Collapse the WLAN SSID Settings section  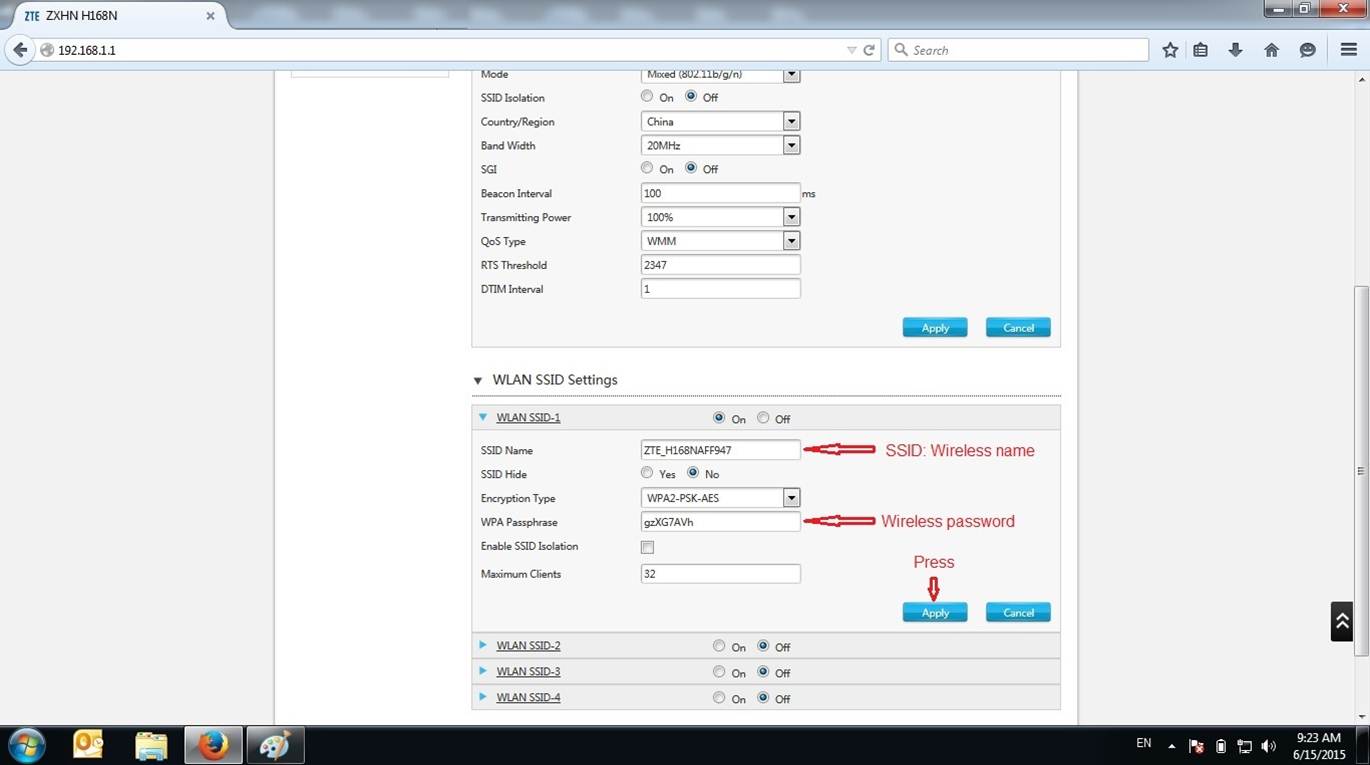(x=478, y=381)
